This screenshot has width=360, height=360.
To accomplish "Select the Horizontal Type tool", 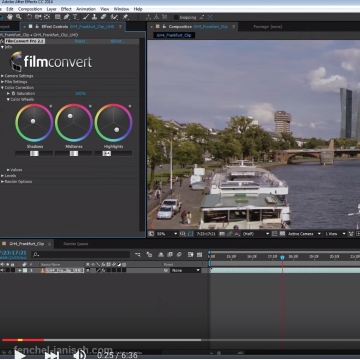I will click(75, 17).
